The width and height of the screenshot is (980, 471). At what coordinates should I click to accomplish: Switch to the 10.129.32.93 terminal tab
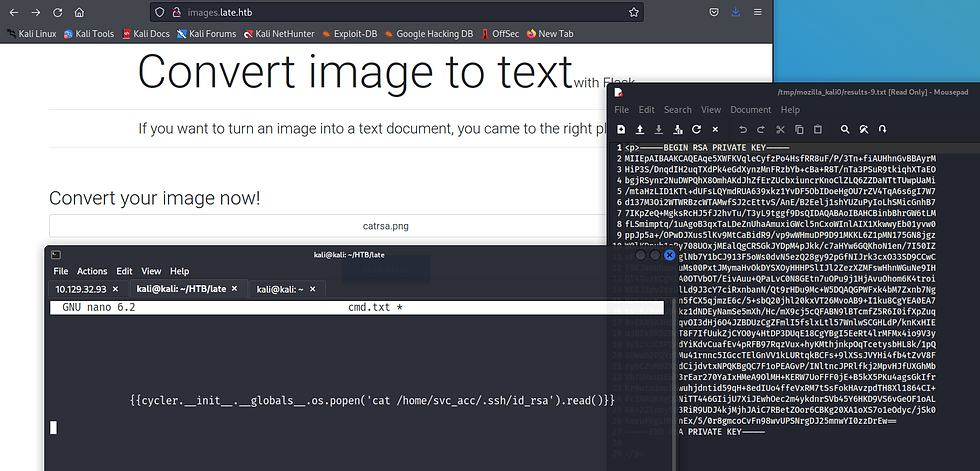point(81,289)
